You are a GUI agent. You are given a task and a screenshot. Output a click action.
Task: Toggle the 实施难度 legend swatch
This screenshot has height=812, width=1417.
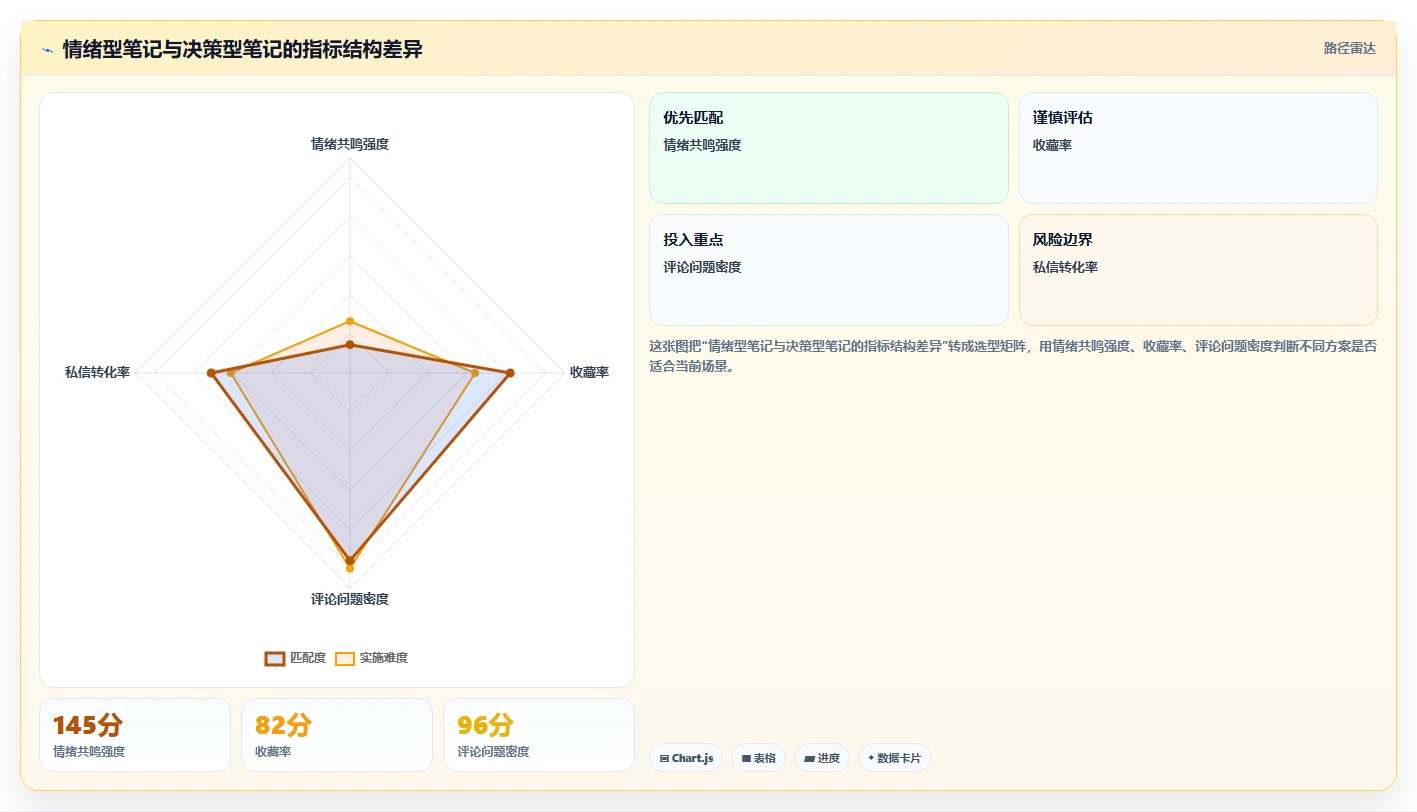click(x=345, y=658)
